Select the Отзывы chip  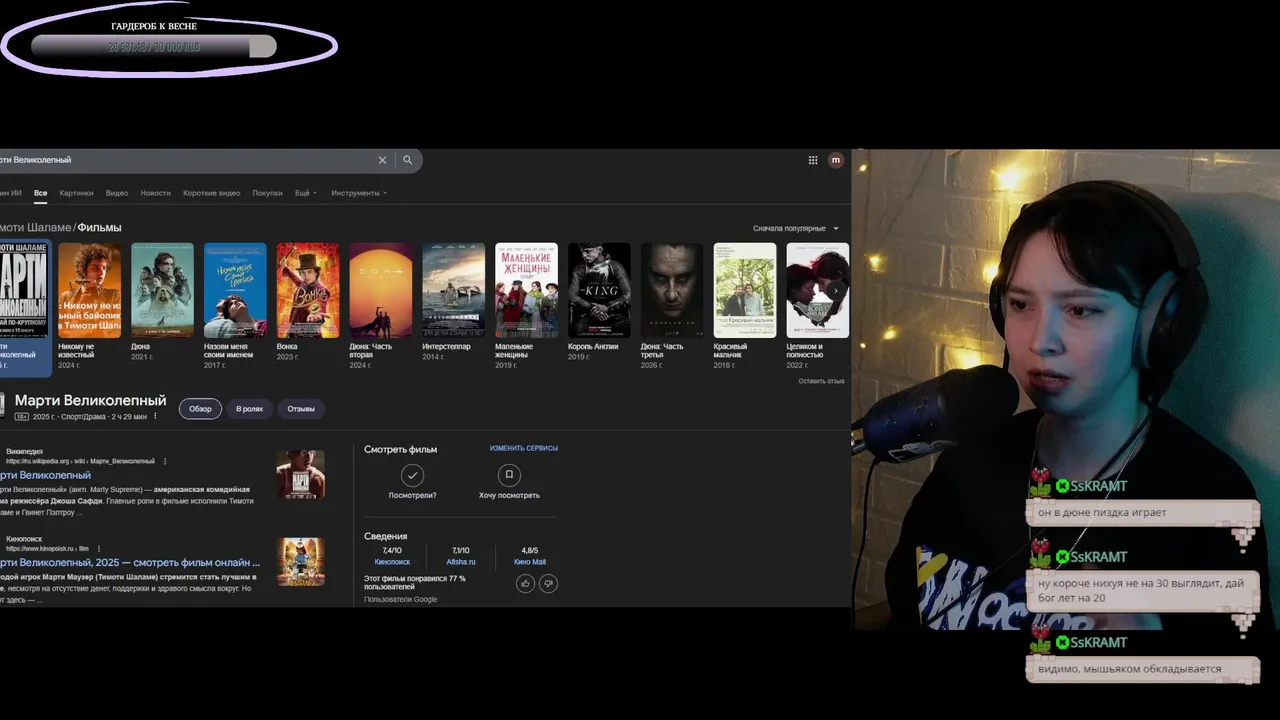click(x=301, y=409)
